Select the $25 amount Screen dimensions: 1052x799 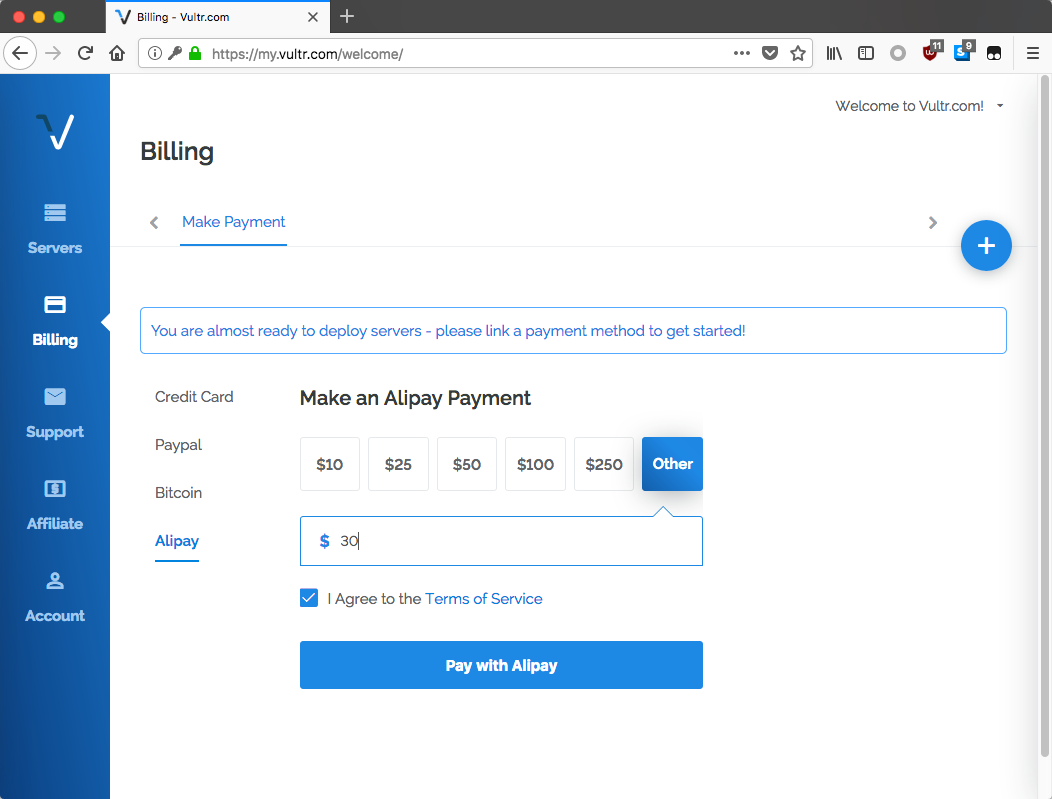pos(398,464)
